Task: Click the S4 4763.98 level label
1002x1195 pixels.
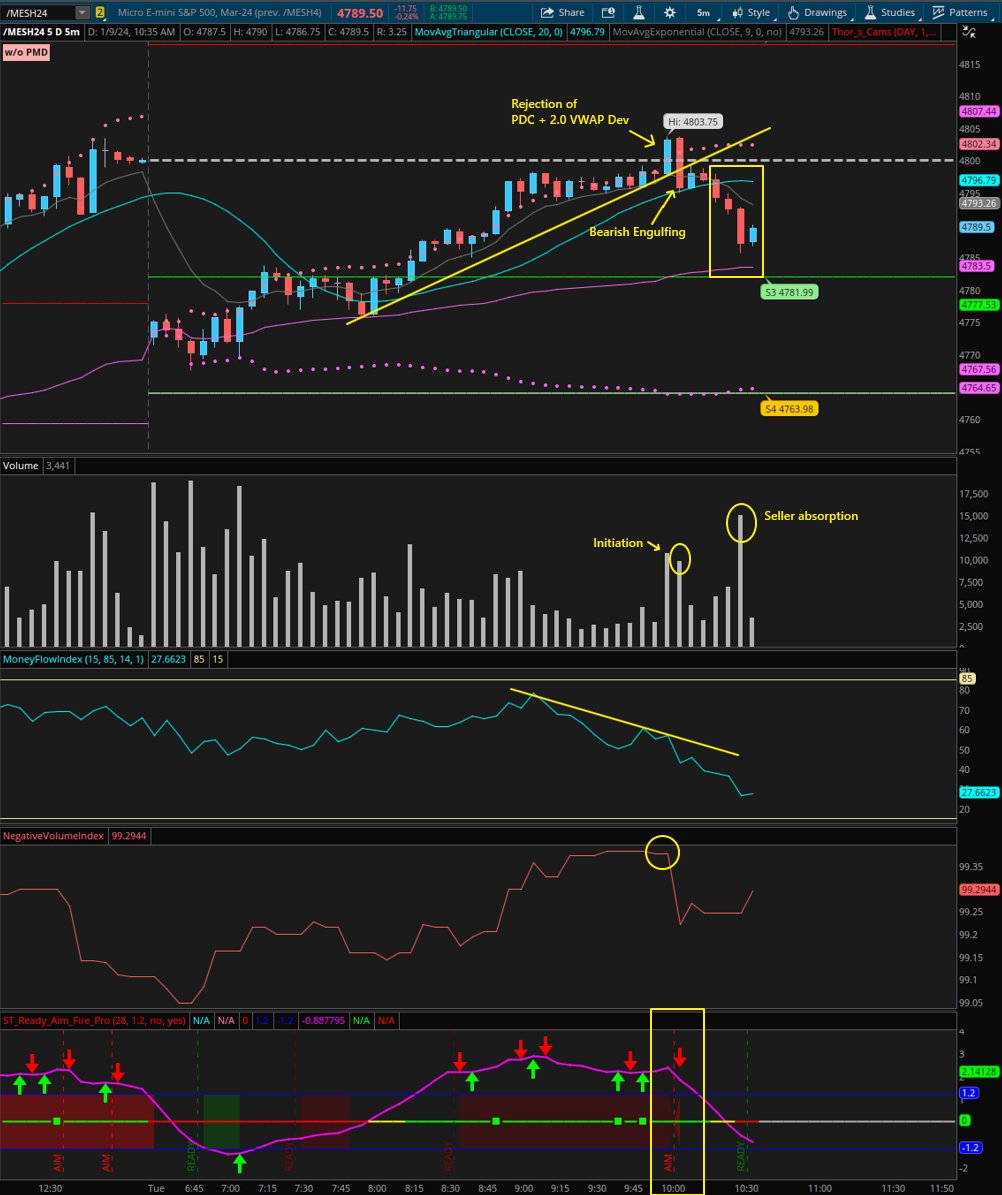Action: pos(789,408)
